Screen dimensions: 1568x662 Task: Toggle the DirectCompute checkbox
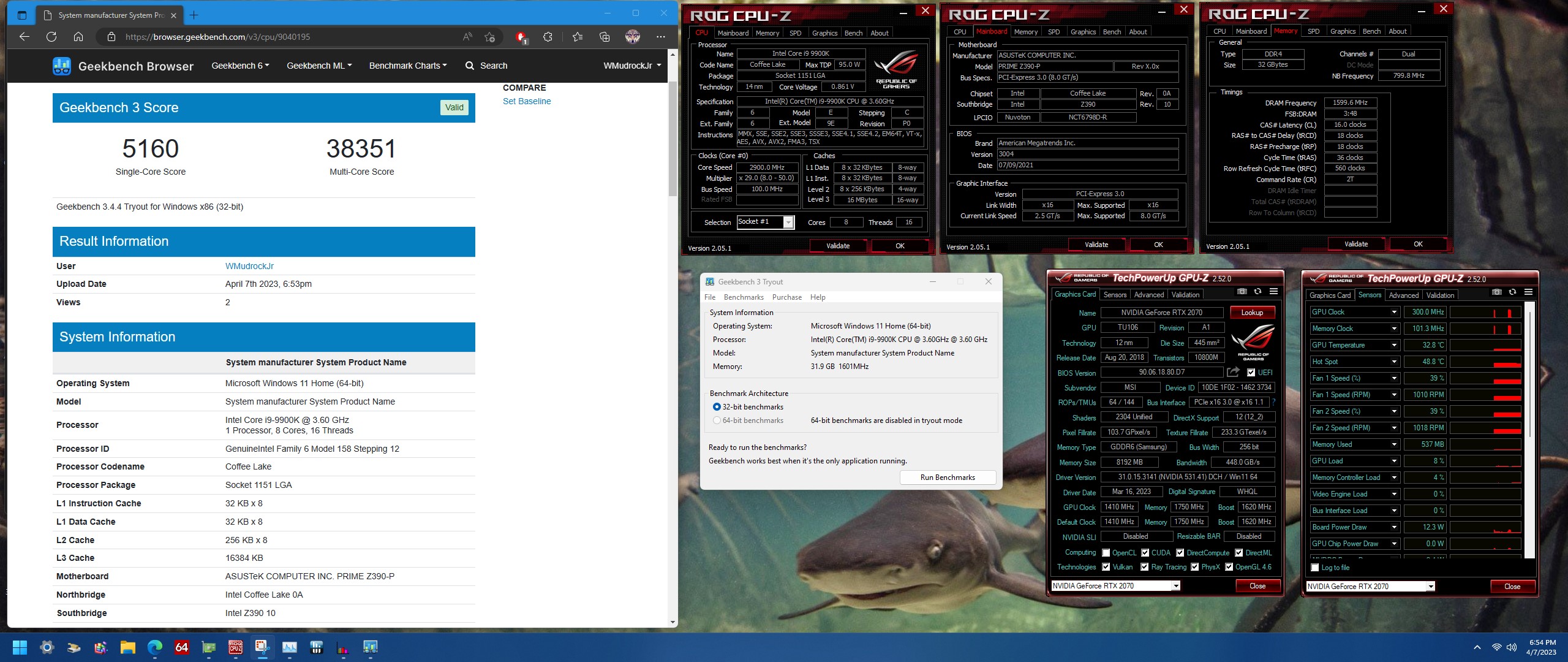(1180, 553)
